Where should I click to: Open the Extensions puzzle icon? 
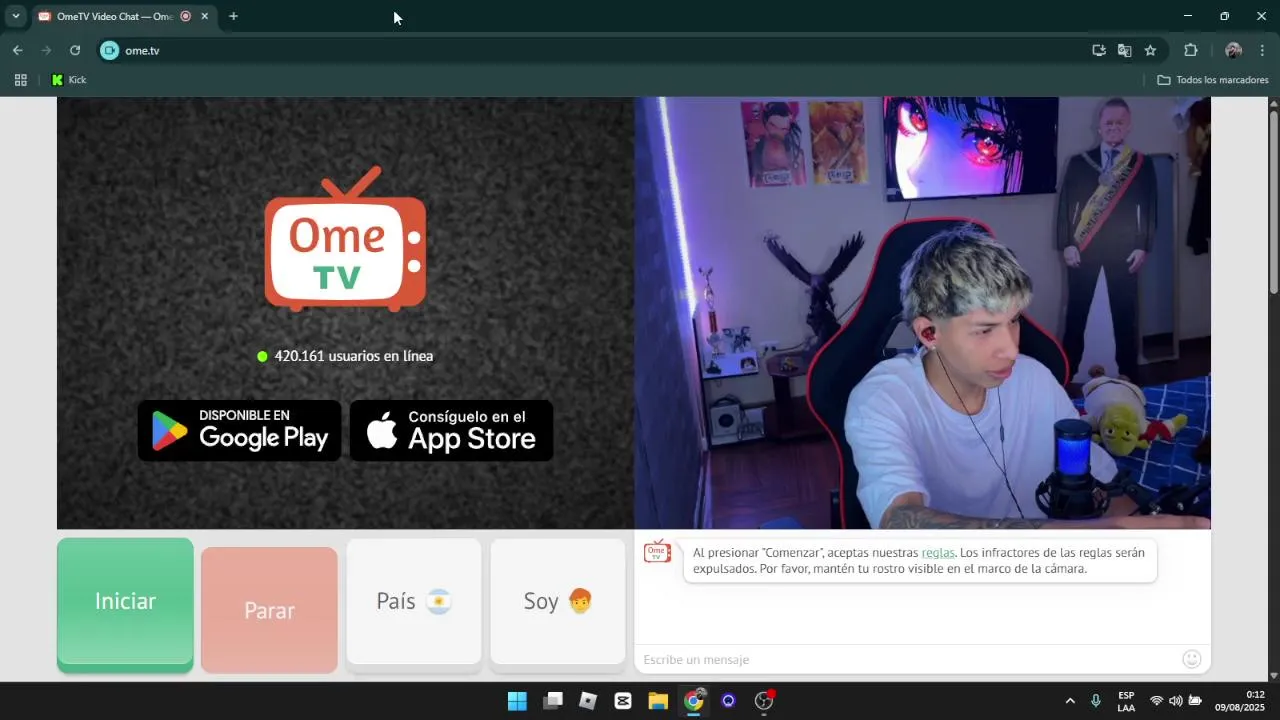click(1190, 50)
